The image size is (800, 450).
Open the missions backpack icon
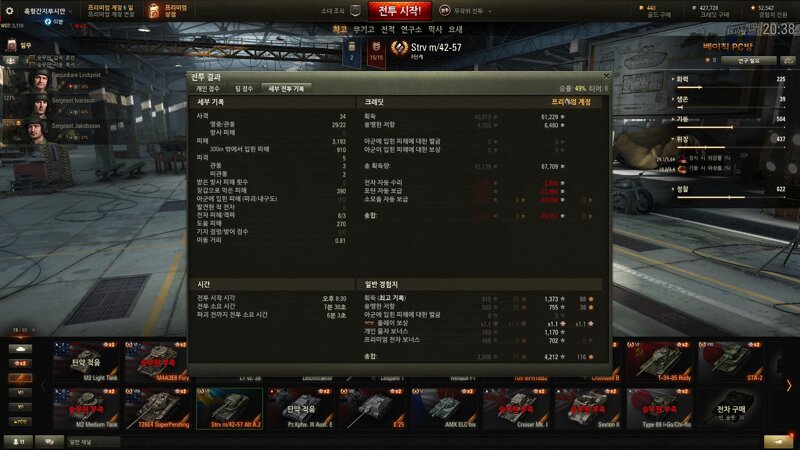pyautogui.click(x=11, y=46)
